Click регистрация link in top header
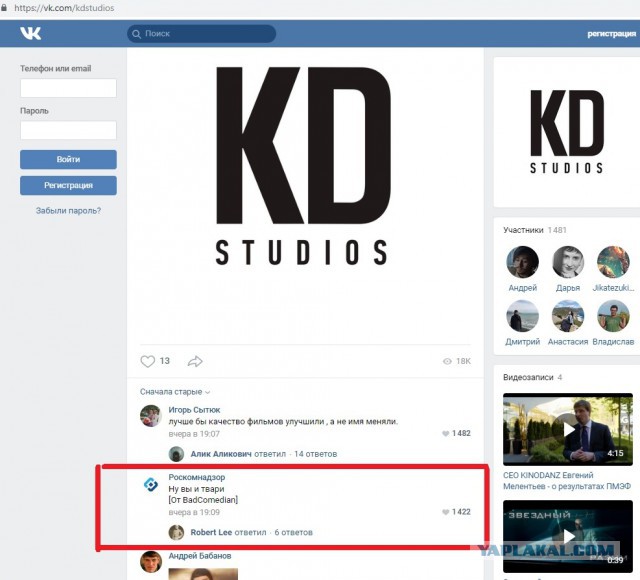The height and width of the screenshot is (580, 640). point(611,34)
